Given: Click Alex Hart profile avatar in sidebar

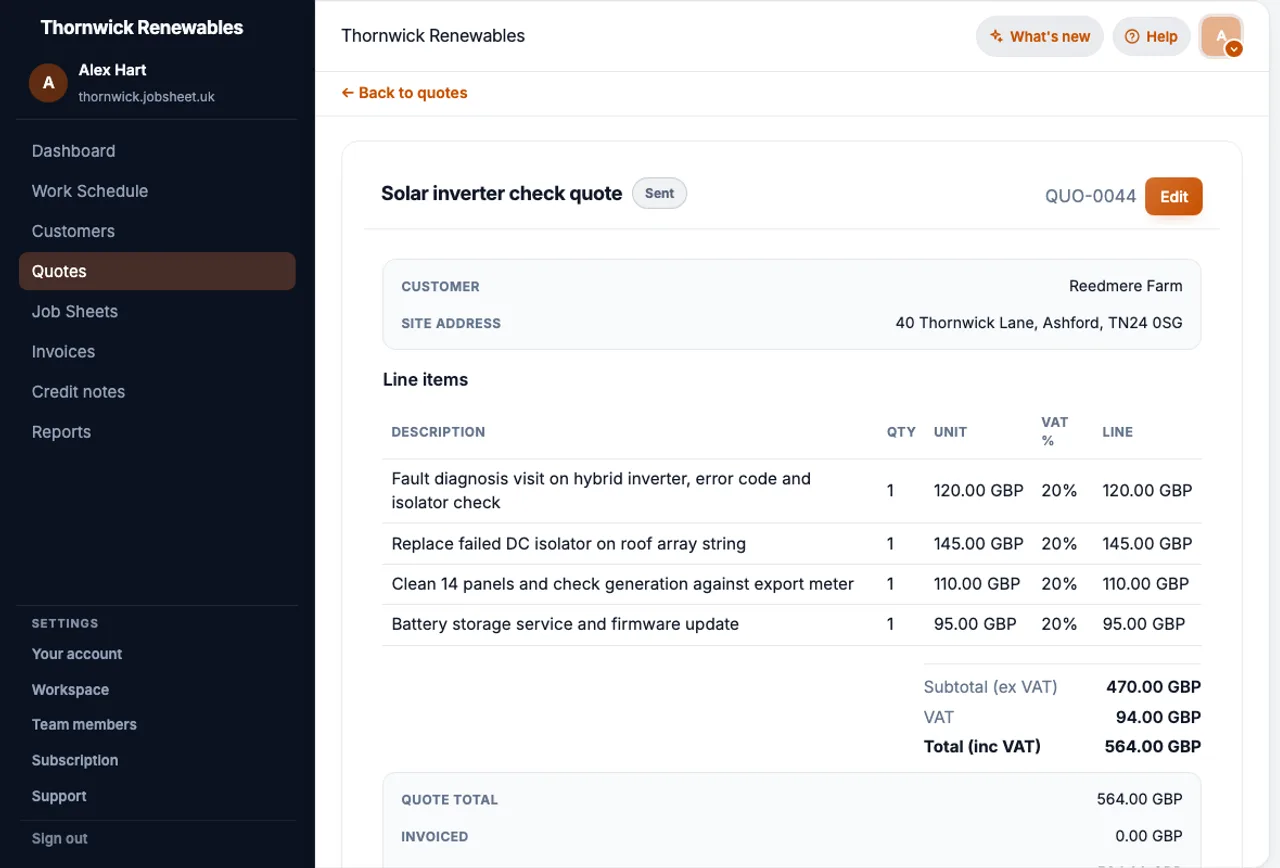Looking at the screenshot, I should (x=48, y=83).
